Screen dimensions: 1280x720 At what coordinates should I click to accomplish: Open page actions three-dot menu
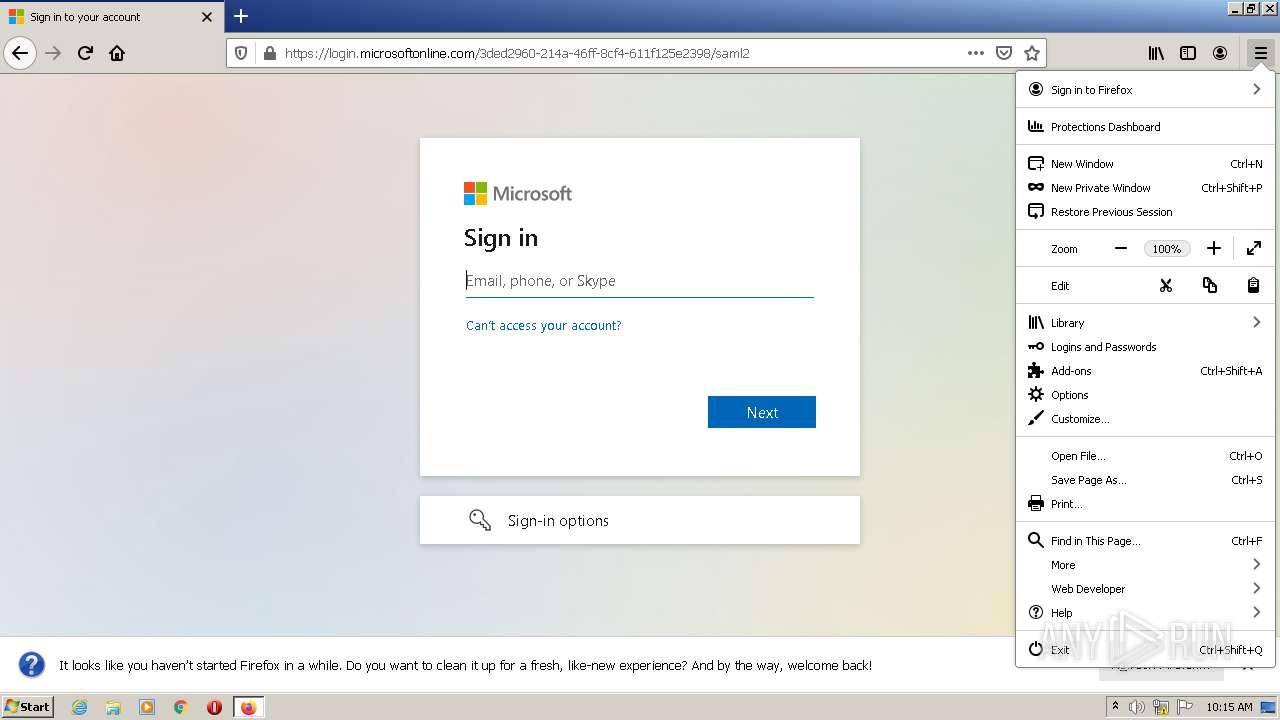976,53
